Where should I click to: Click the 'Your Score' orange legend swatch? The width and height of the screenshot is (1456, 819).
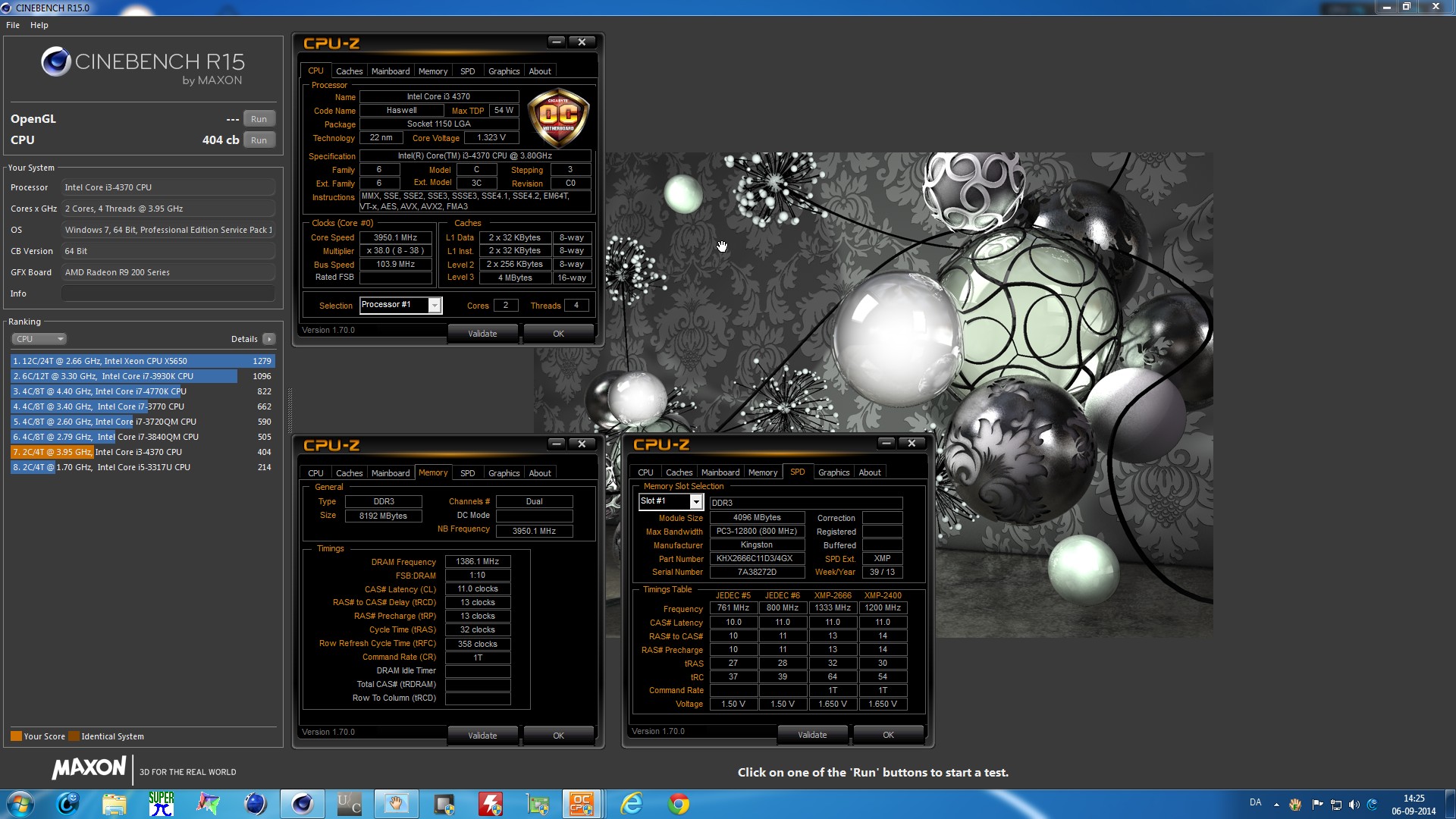pyautogui.click(x=16, y=736)
